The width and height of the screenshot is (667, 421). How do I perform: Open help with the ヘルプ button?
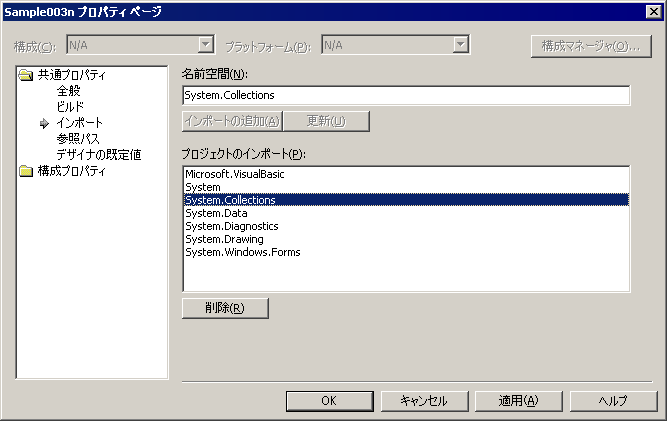613,401
